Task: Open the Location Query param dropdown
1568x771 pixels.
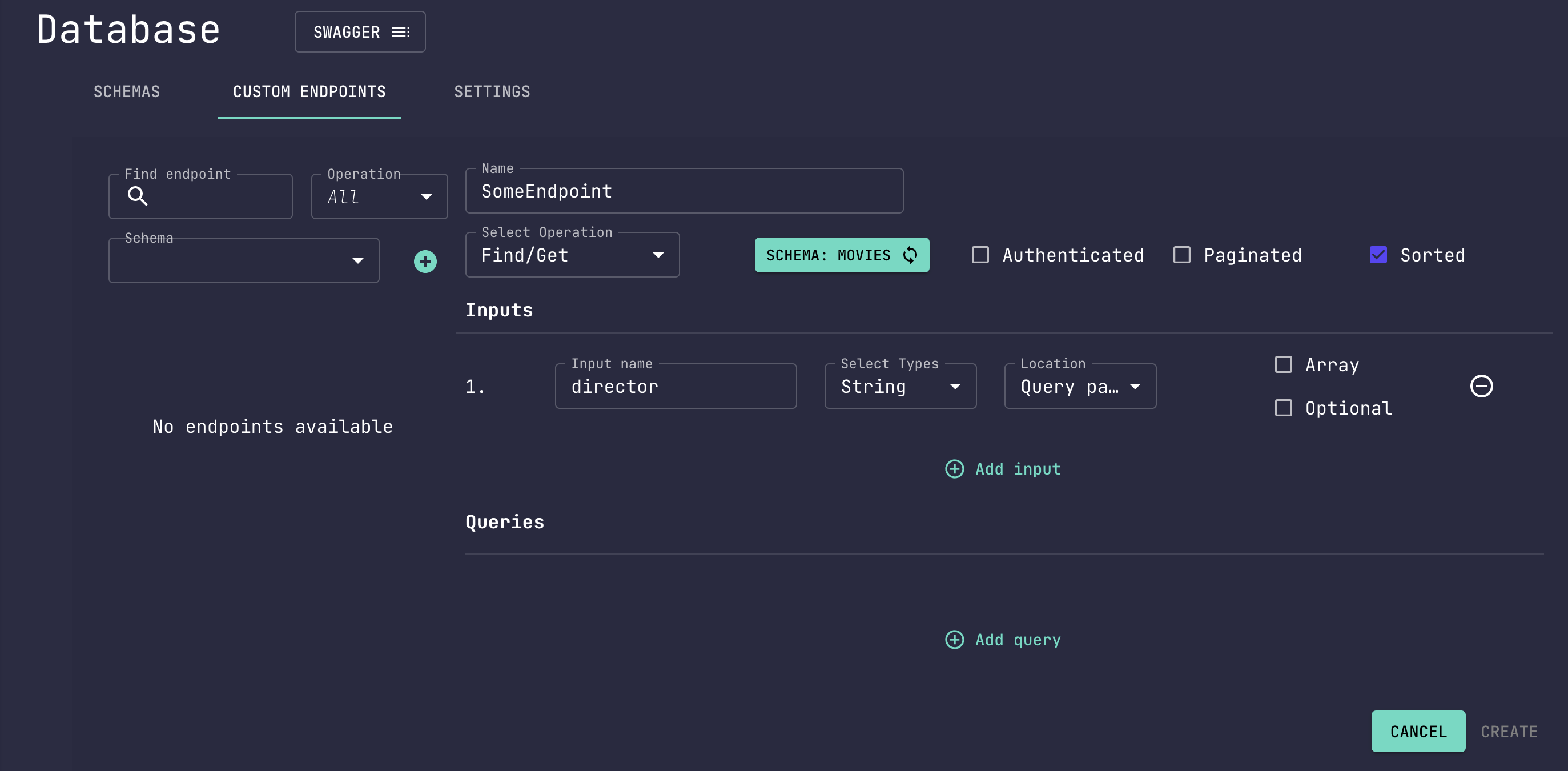Action: [x=1080, y=386]
